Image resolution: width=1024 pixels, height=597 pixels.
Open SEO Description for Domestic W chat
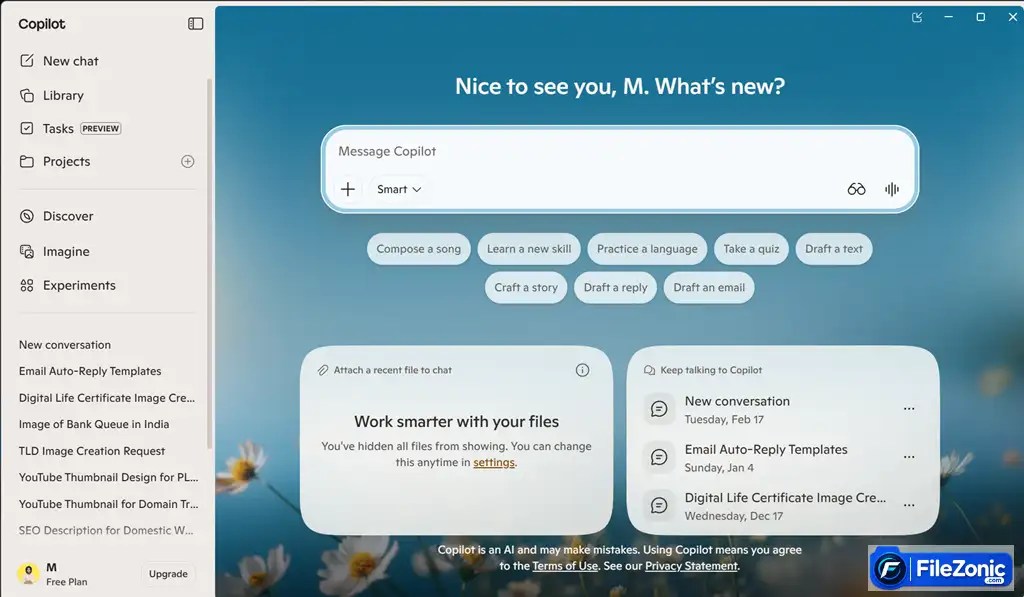pyautogui.click(x=106, y=530)
